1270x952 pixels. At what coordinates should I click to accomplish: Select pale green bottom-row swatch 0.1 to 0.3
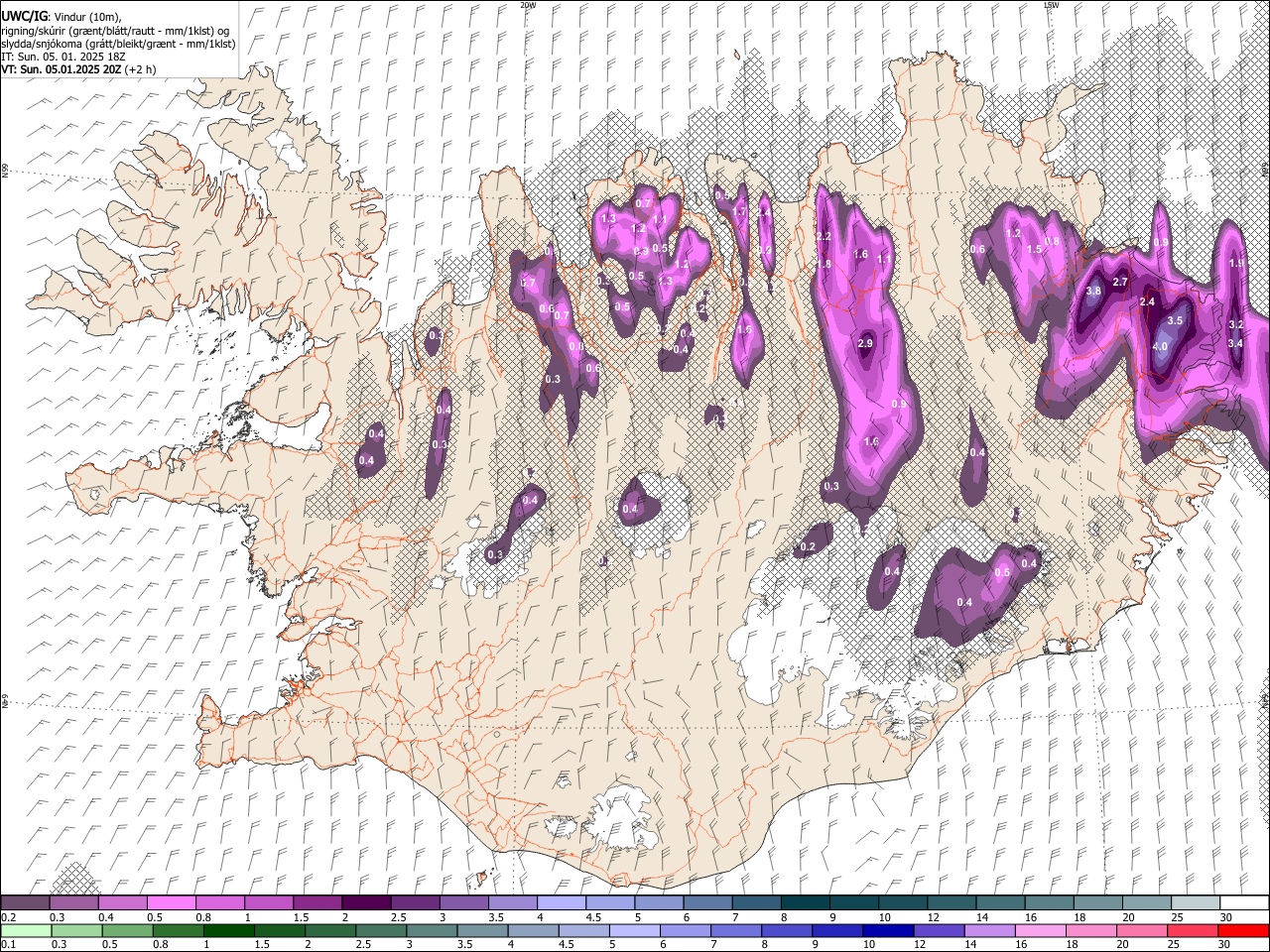[26, 930]
